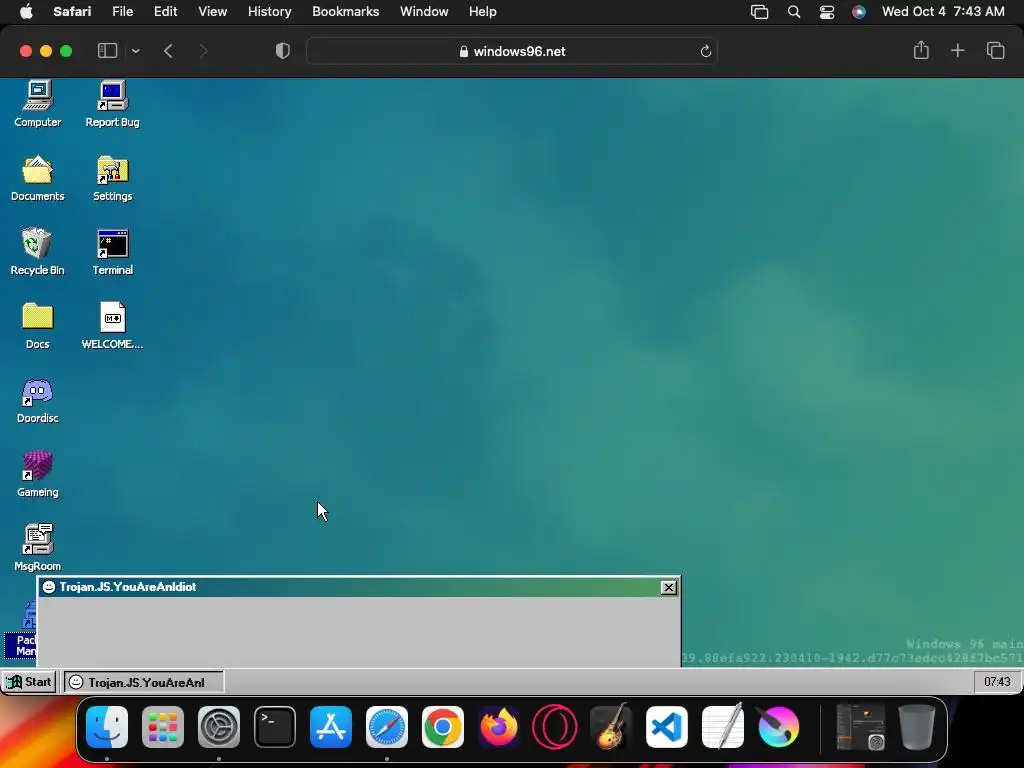Screen dimensions: 1024x768
Task: Open the Trash in the Dock
Action: click(917, 726)
